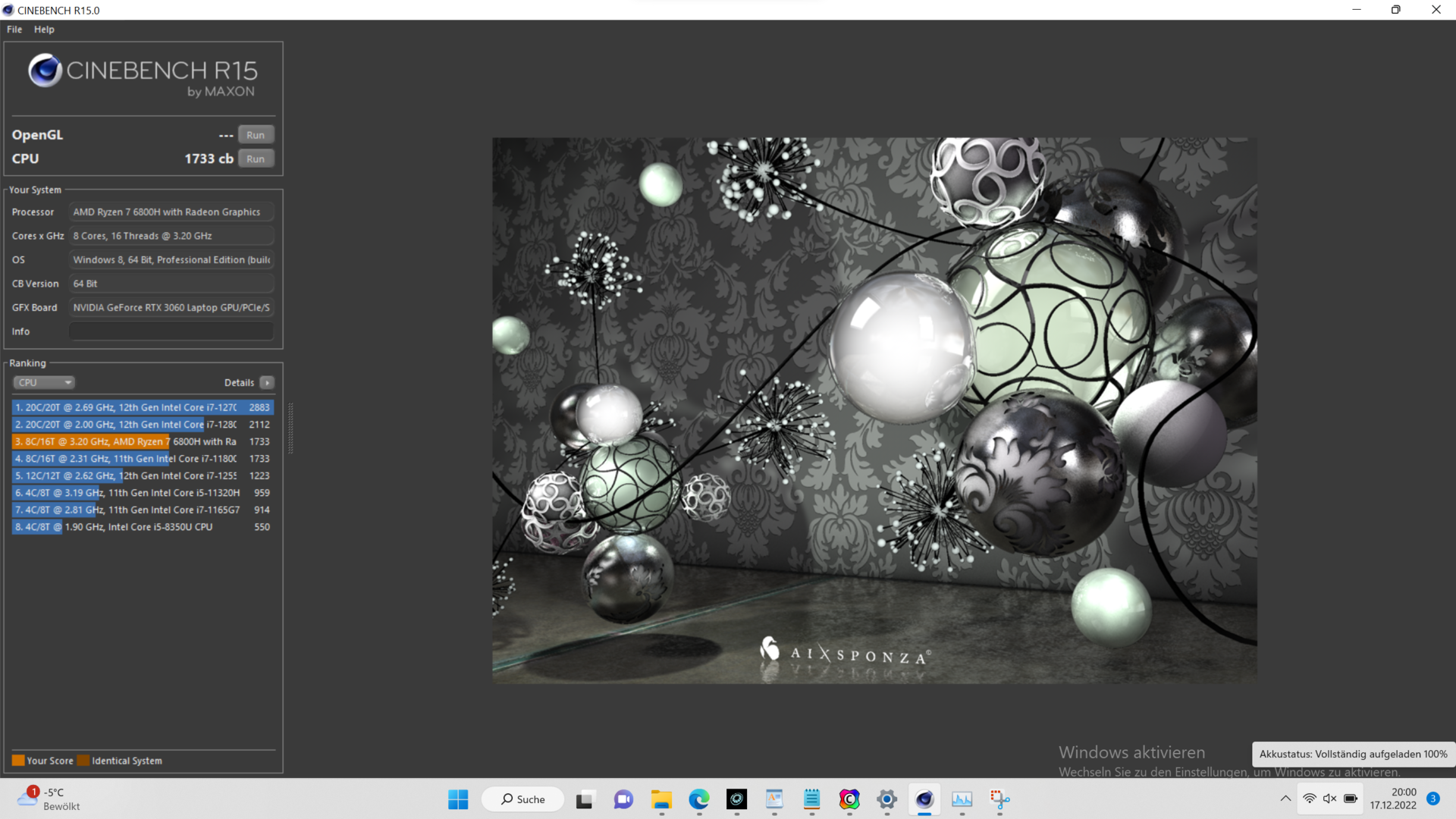
Task: Open Windows Start menu
Action: [458, 799]
